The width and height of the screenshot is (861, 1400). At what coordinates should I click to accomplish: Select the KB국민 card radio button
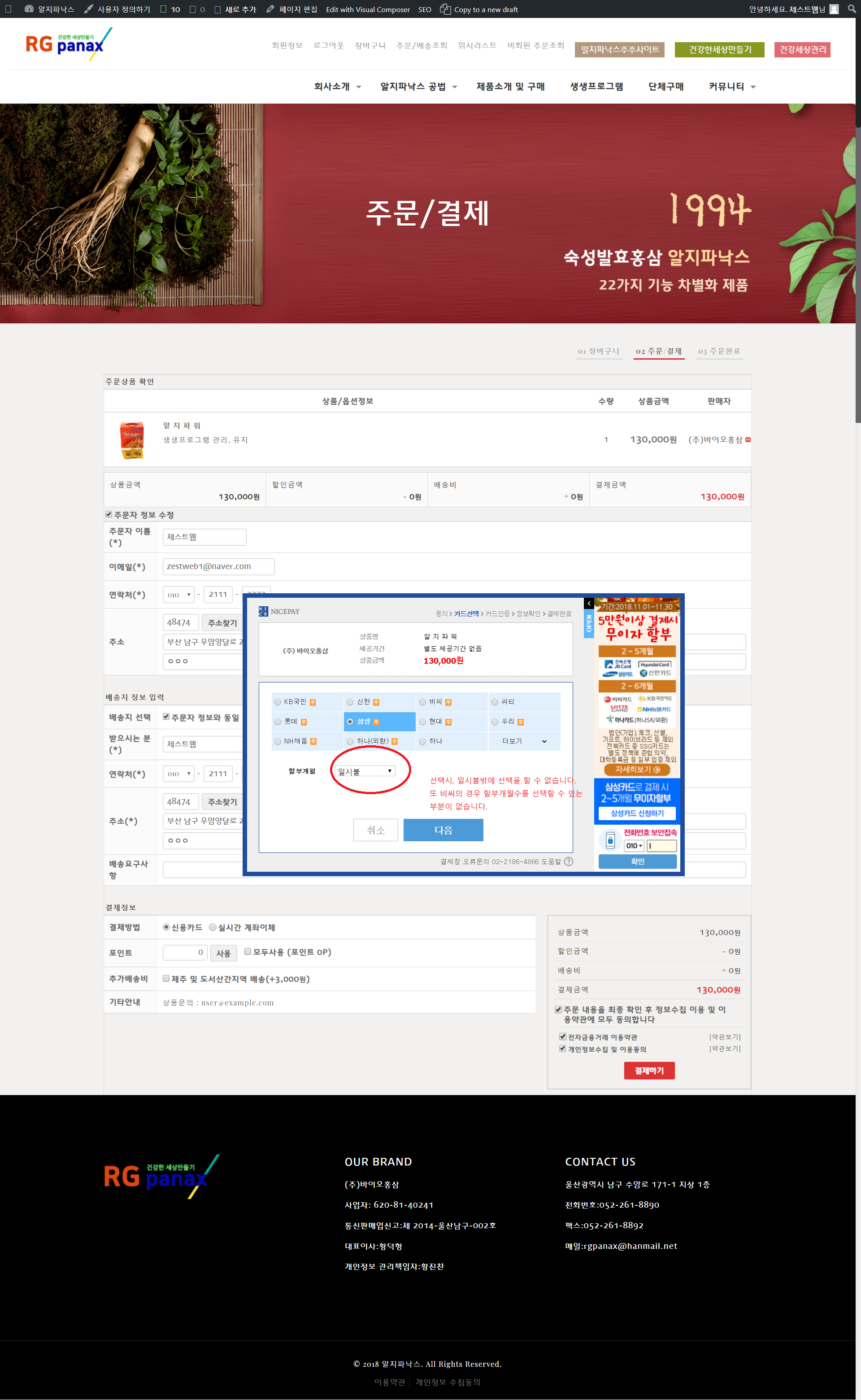pos(278,702)
